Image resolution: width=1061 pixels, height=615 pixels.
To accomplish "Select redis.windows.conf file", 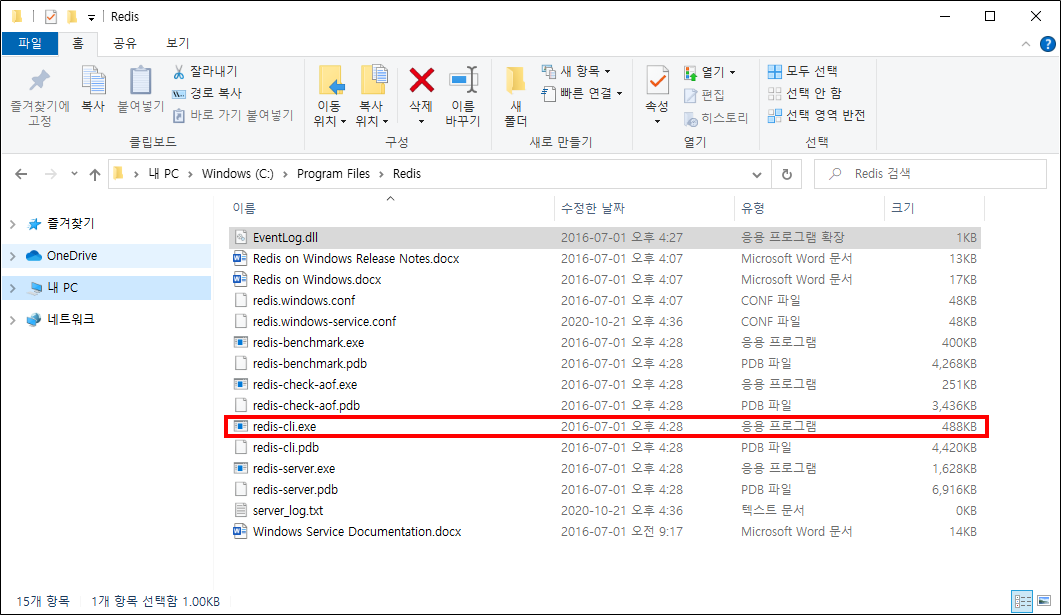I will click(x=605, y=300).
